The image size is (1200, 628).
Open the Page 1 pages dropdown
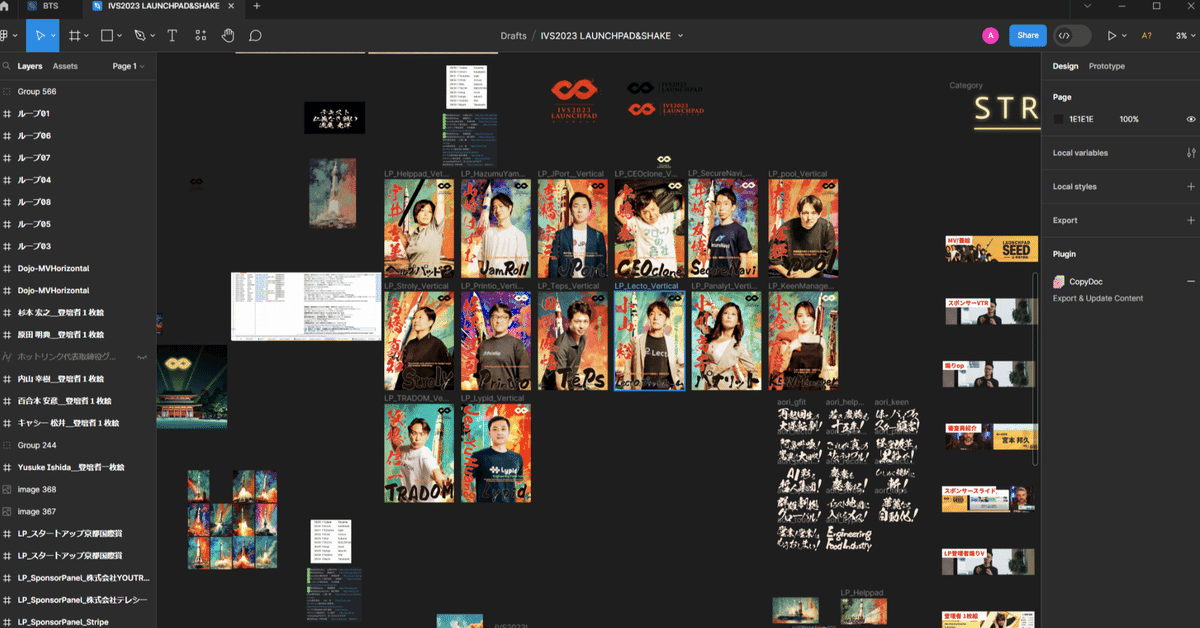point(128,66)
